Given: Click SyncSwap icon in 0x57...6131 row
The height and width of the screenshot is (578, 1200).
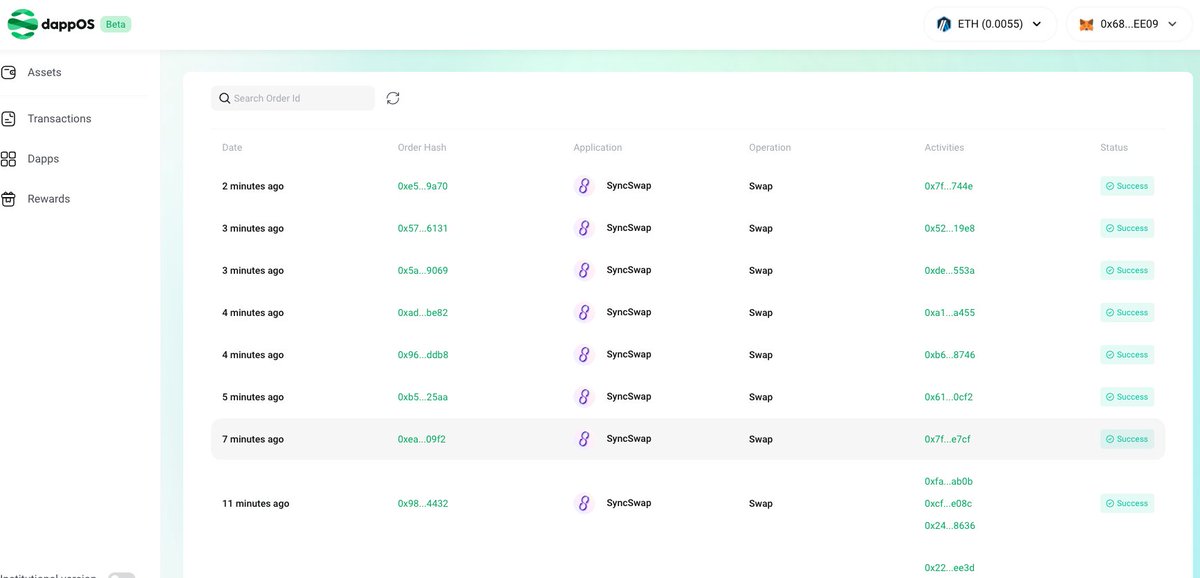Looking at the screenshot, I should pyautogui.click(x=584, y=228).
